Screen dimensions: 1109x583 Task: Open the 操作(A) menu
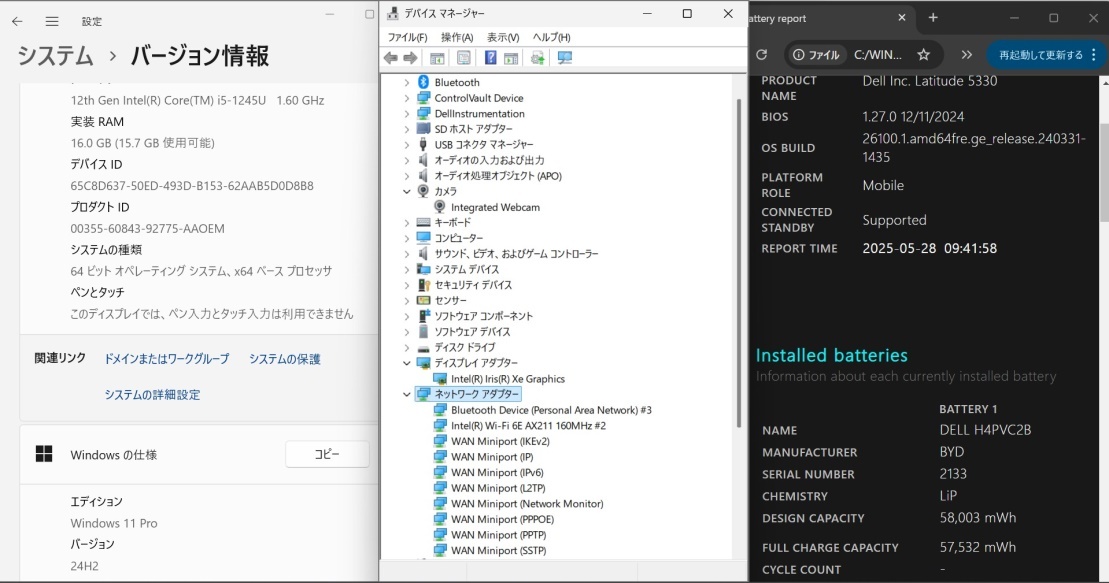pyautogui.click(x=457, y=37)
